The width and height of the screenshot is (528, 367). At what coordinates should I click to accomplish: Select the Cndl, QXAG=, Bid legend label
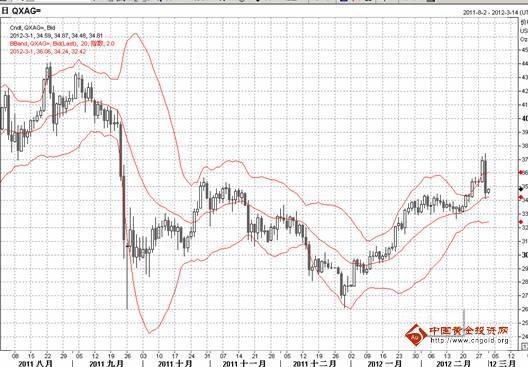coord(33,28)
